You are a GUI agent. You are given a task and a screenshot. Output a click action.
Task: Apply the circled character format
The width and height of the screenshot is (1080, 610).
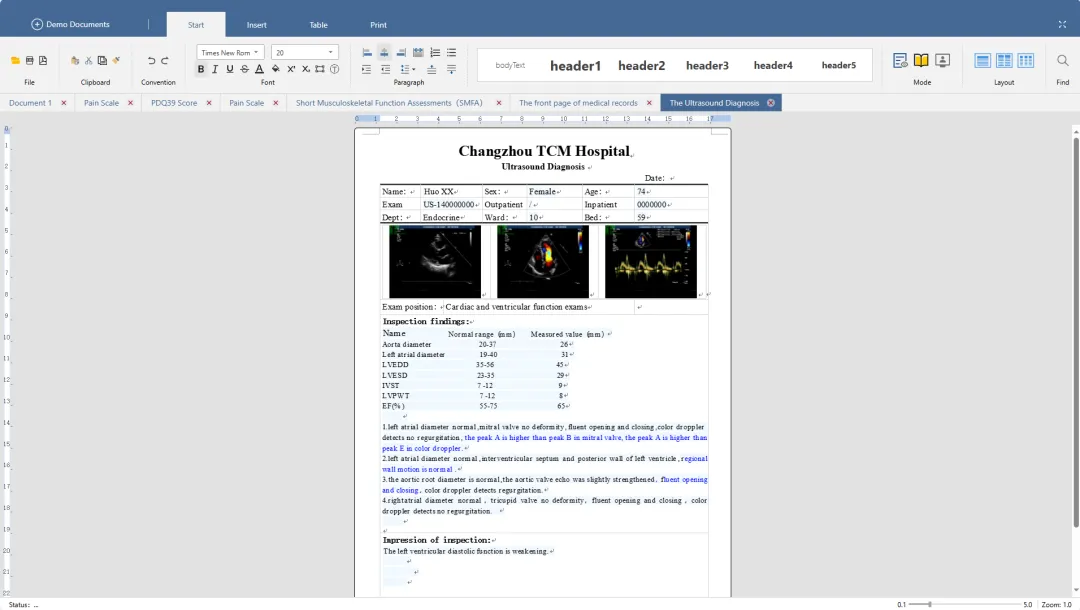tap(334, 69)
